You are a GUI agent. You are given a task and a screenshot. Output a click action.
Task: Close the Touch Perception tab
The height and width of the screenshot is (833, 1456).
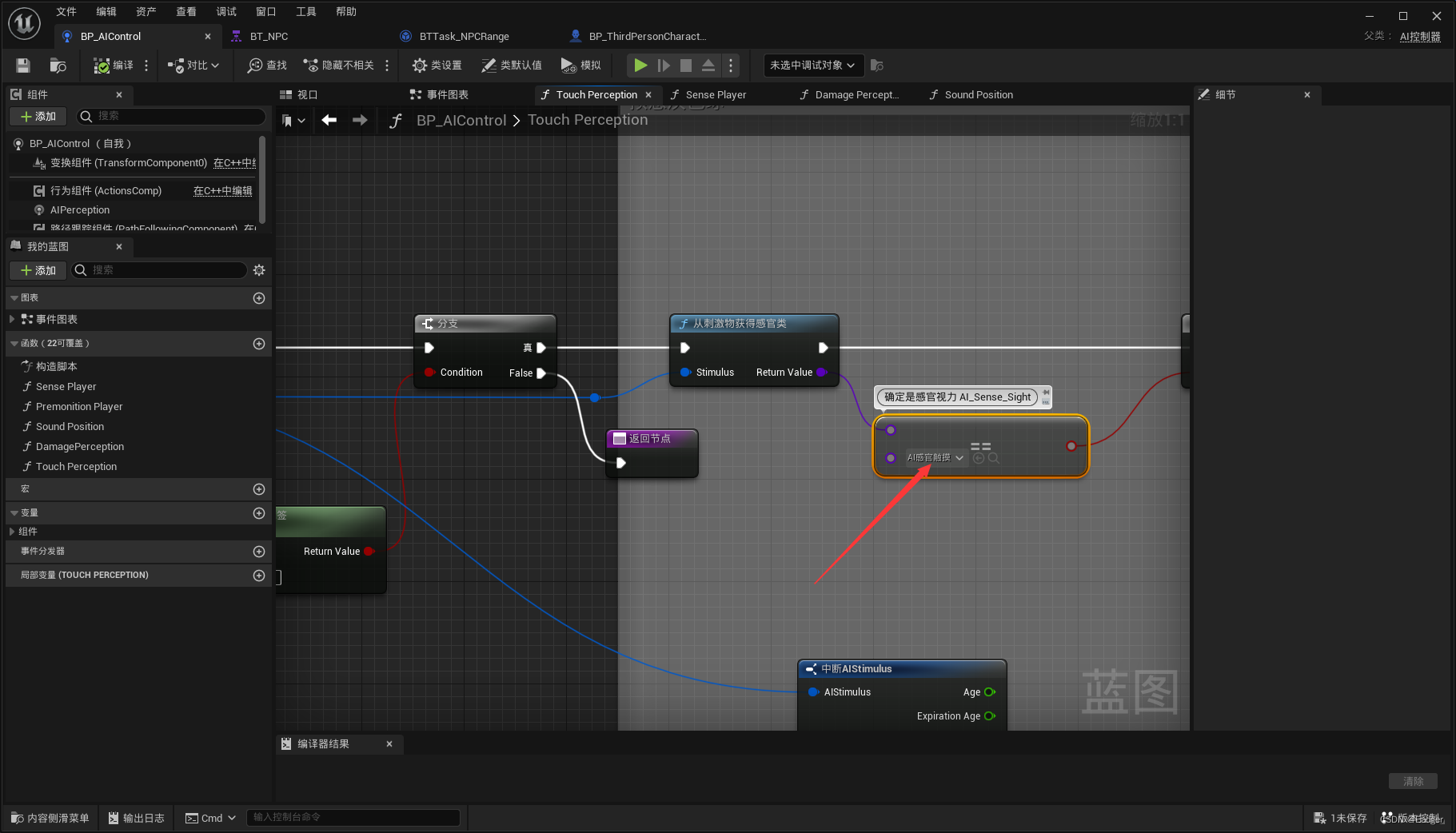pos(648,94)
